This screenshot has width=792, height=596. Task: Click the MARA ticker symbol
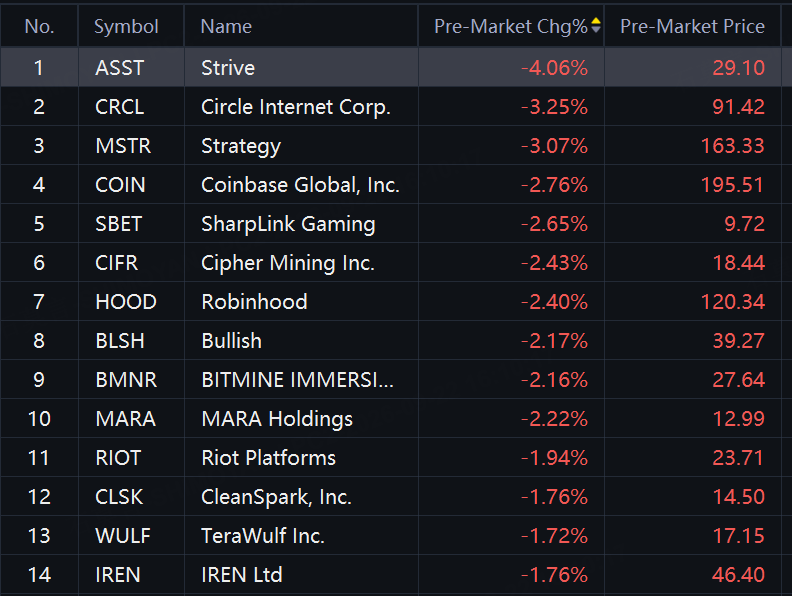pos(125,419)
